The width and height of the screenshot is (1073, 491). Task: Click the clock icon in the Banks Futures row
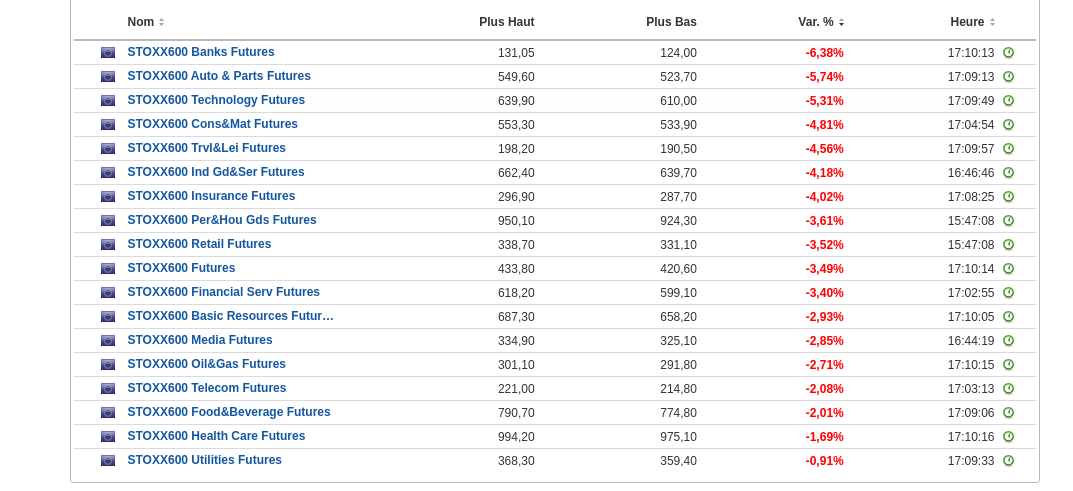1008,53
